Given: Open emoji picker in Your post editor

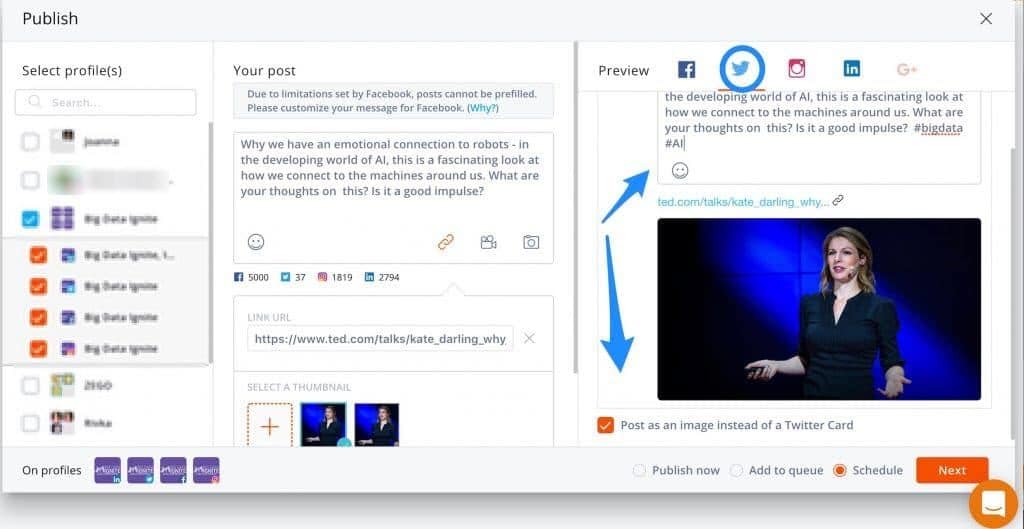Looking at the screenshot, I should pyautogui.click(x=256, y=242).
